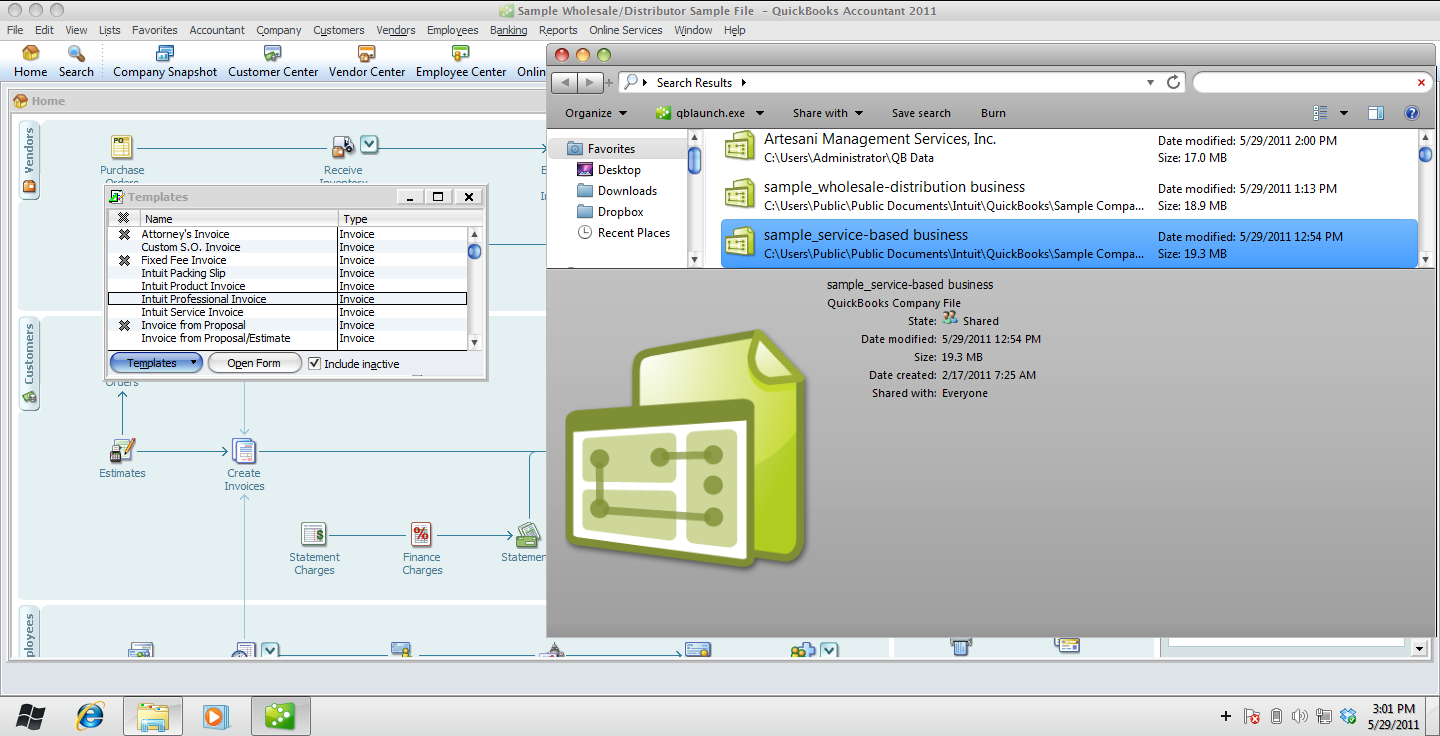Open the Windows Start menu
This screenshot has height=736, width=1440.
(x=30, y=716)
